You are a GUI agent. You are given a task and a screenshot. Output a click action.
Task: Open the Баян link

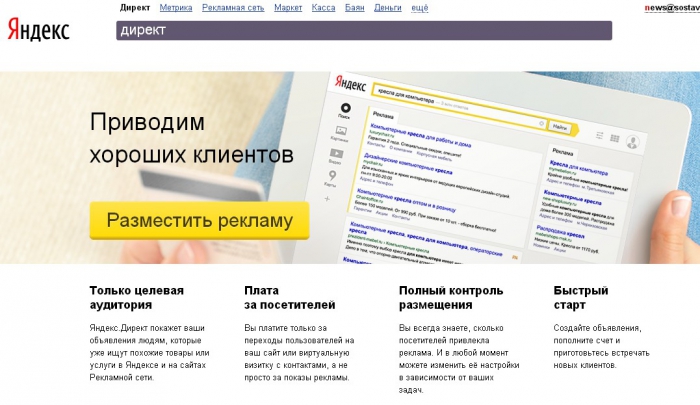(x=354, y=8)
